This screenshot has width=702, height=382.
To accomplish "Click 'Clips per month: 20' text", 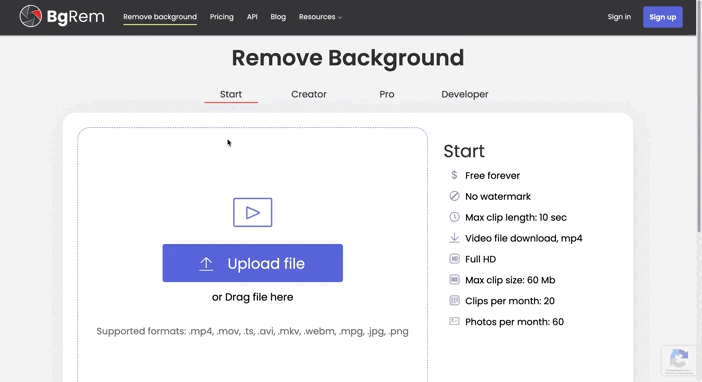I will (x=510, y=301).
